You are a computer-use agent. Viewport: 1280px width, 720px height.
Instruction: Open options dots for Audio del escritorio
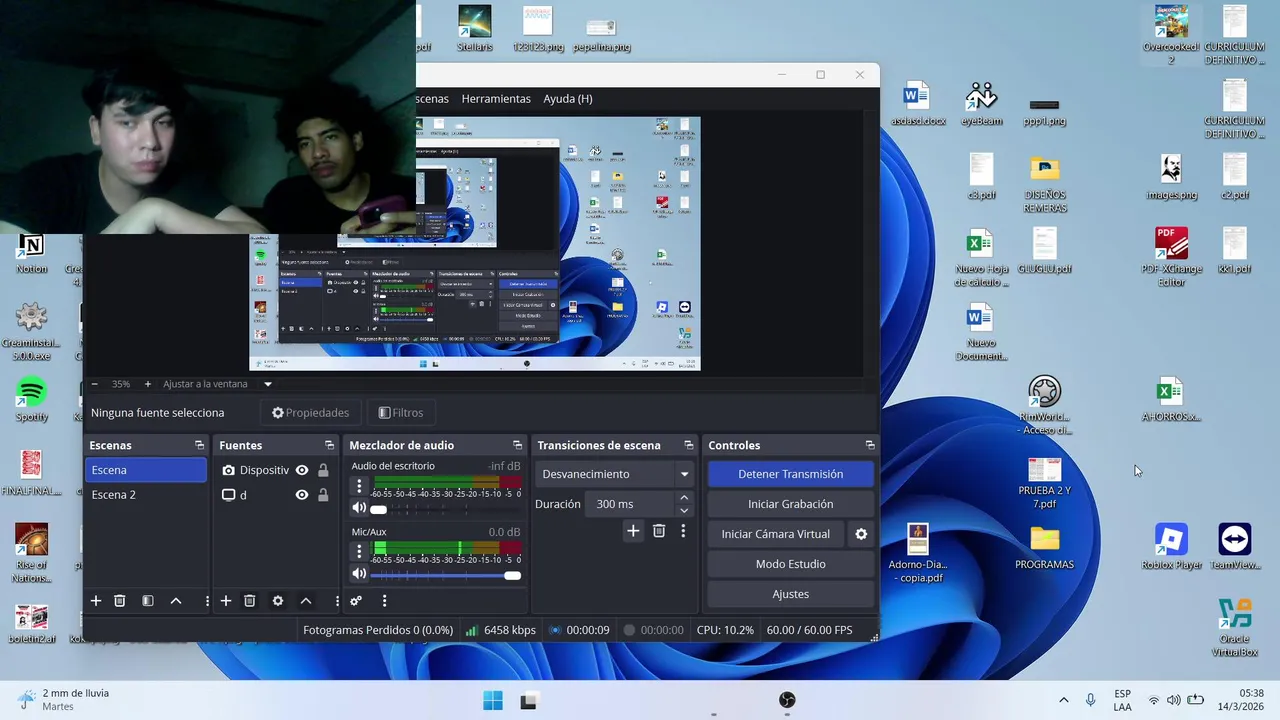click(359, 487)
